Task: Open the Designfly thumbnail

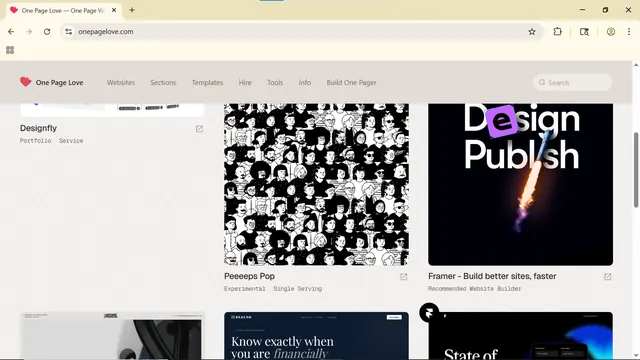Action: [112, 110]
